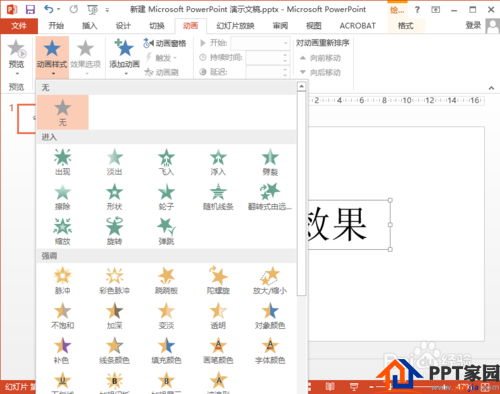Click the slide show icon in status bar

click(354, 387)
